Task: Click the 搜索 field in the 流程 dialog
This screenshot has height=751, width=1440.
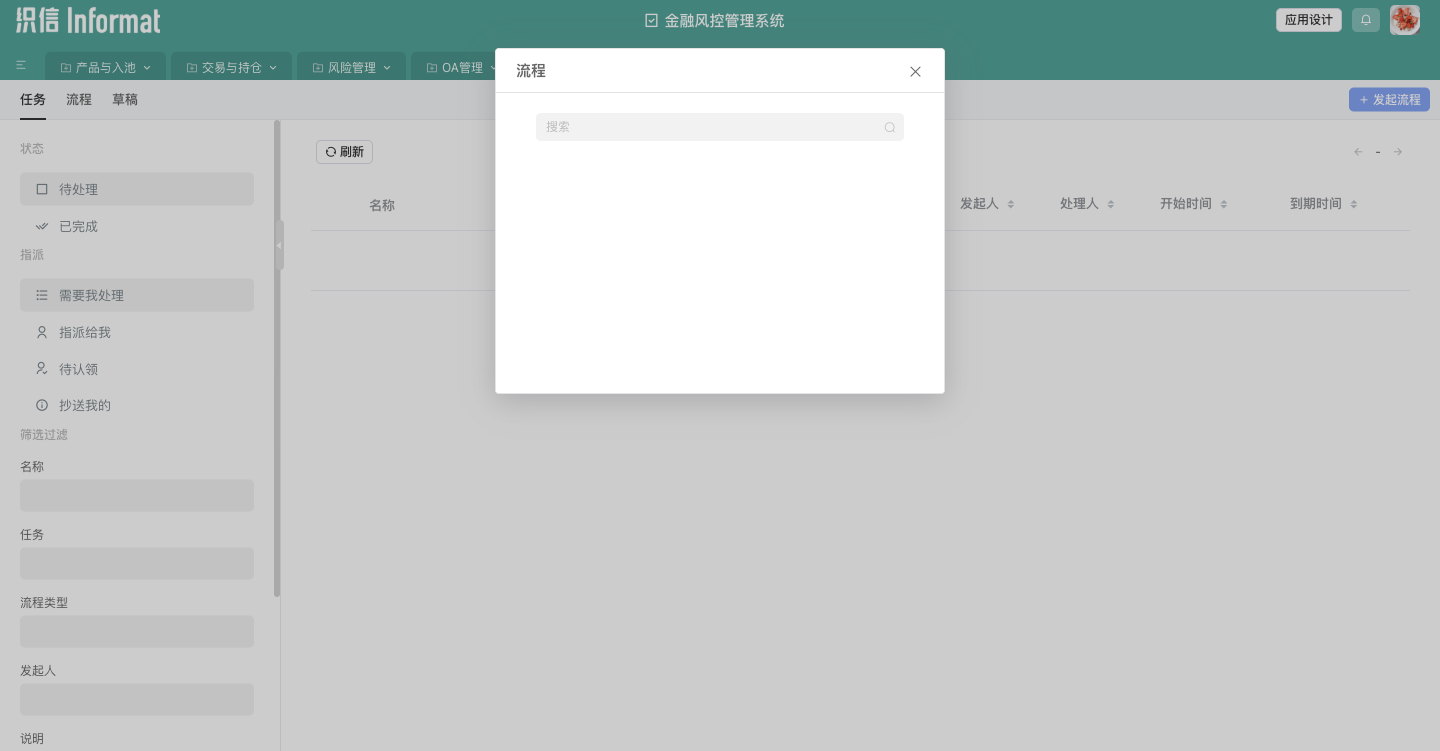Action: [x=720, y=127]
